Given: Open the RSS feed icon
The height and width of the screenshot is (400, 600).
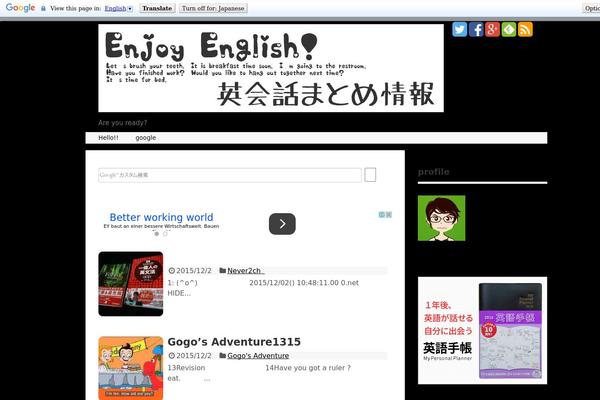Looking at the screenshot, I should [x=525, y=29].
